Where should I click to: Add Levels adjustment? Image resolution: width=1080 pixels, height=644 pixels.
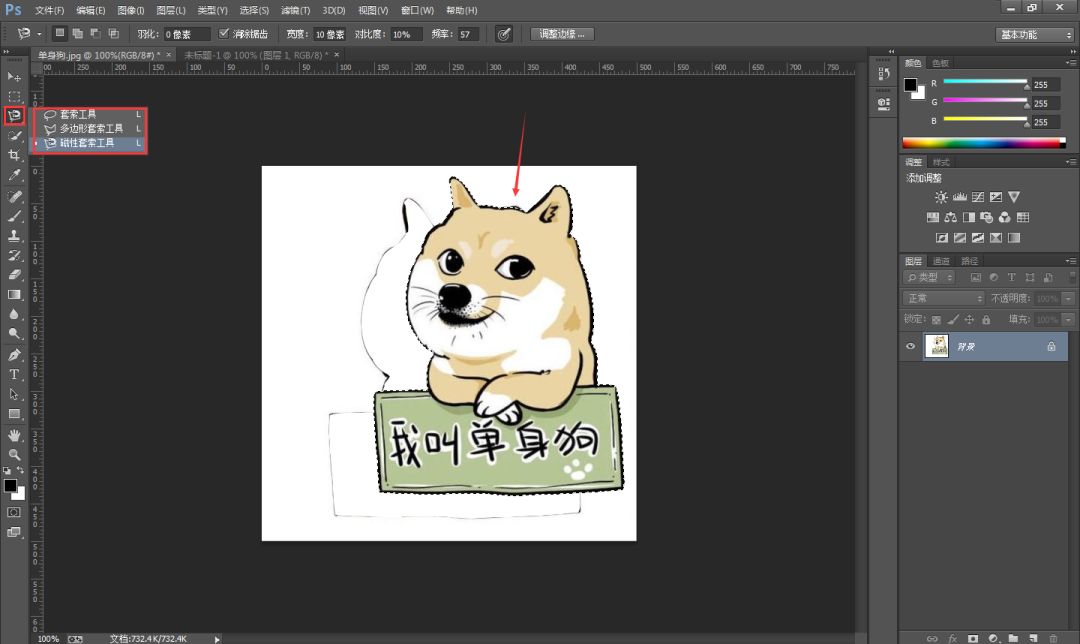tap(959, 197)
